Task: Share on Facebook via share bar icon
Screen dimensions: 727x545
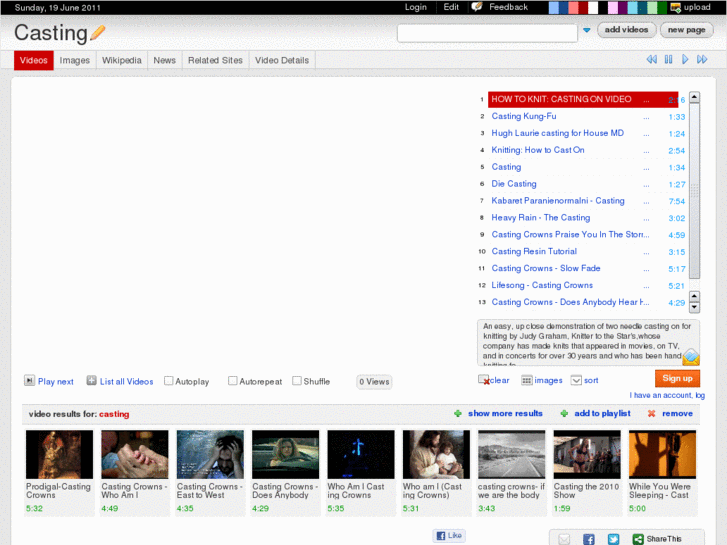Action: [x=589, y=539]
